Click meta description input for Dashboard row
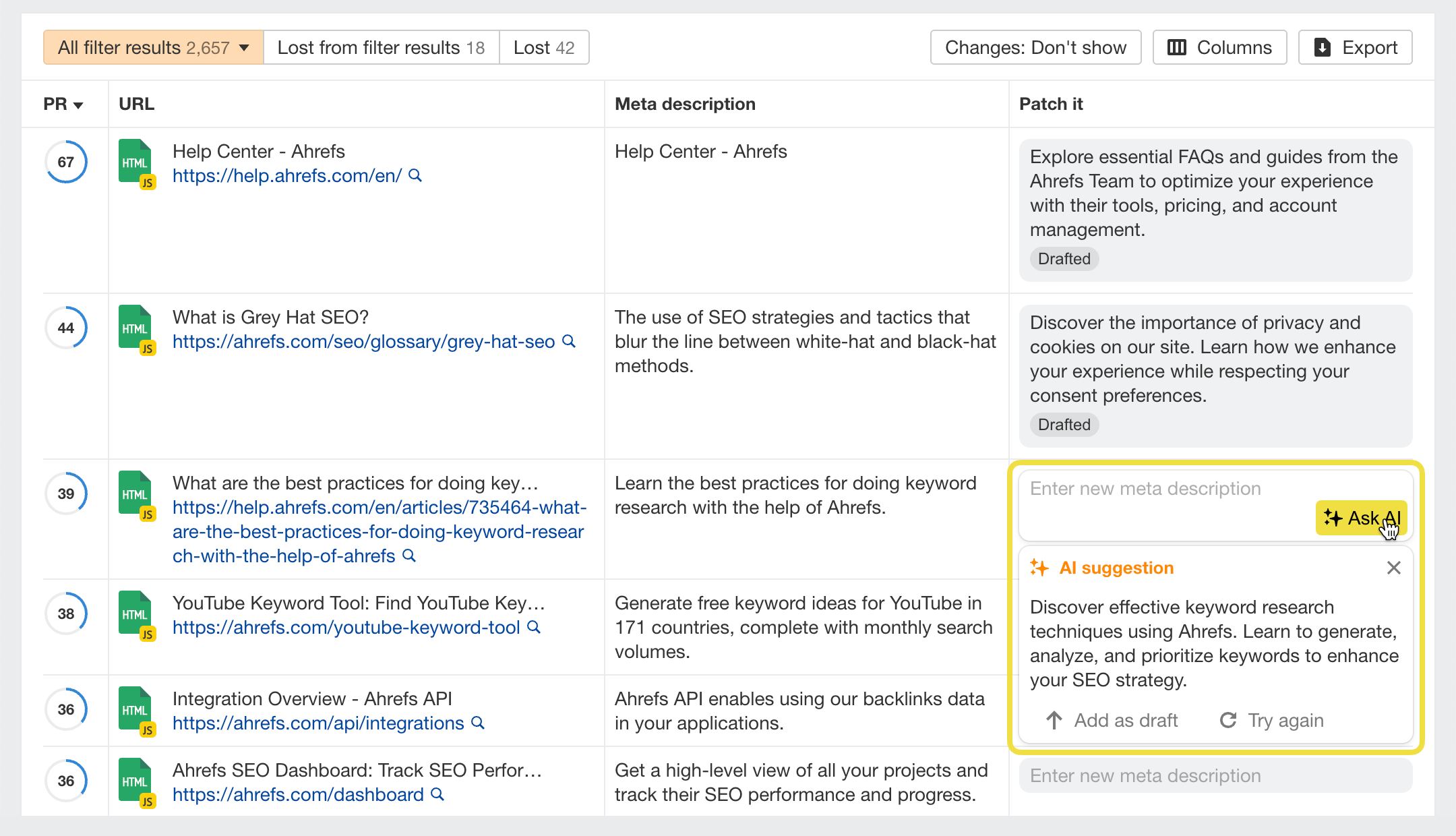This screenshot has width=1456, height=836. 1215,775
